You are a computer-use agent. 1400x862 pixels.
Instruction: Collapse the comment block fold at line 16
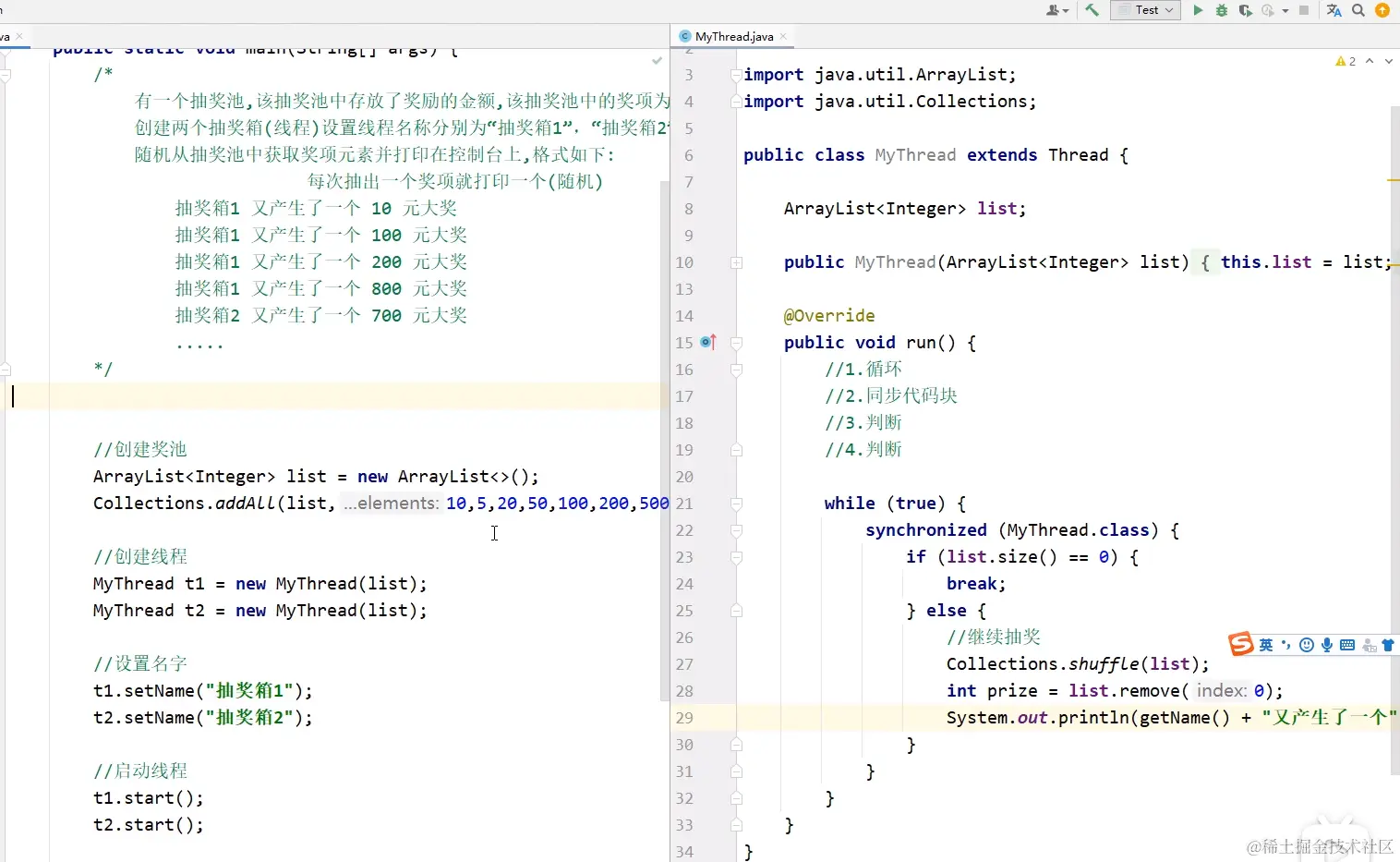[736, 370]
